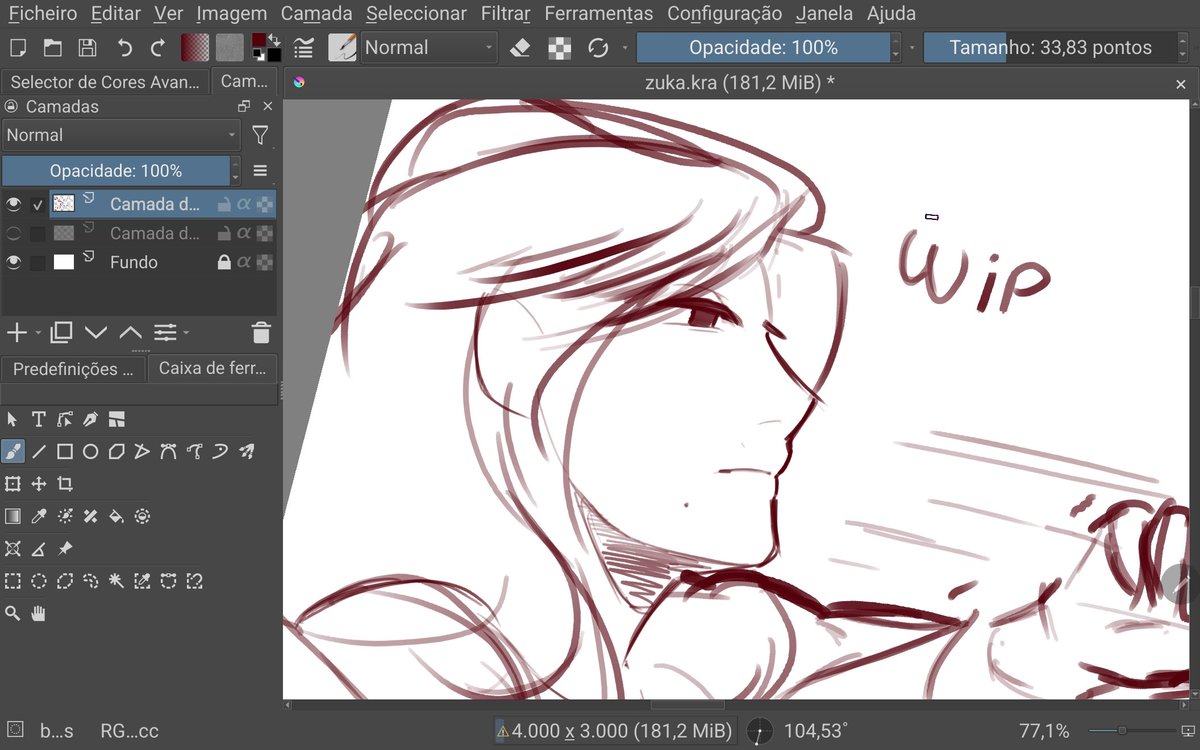Open the Camada menu

click(316, 14)
